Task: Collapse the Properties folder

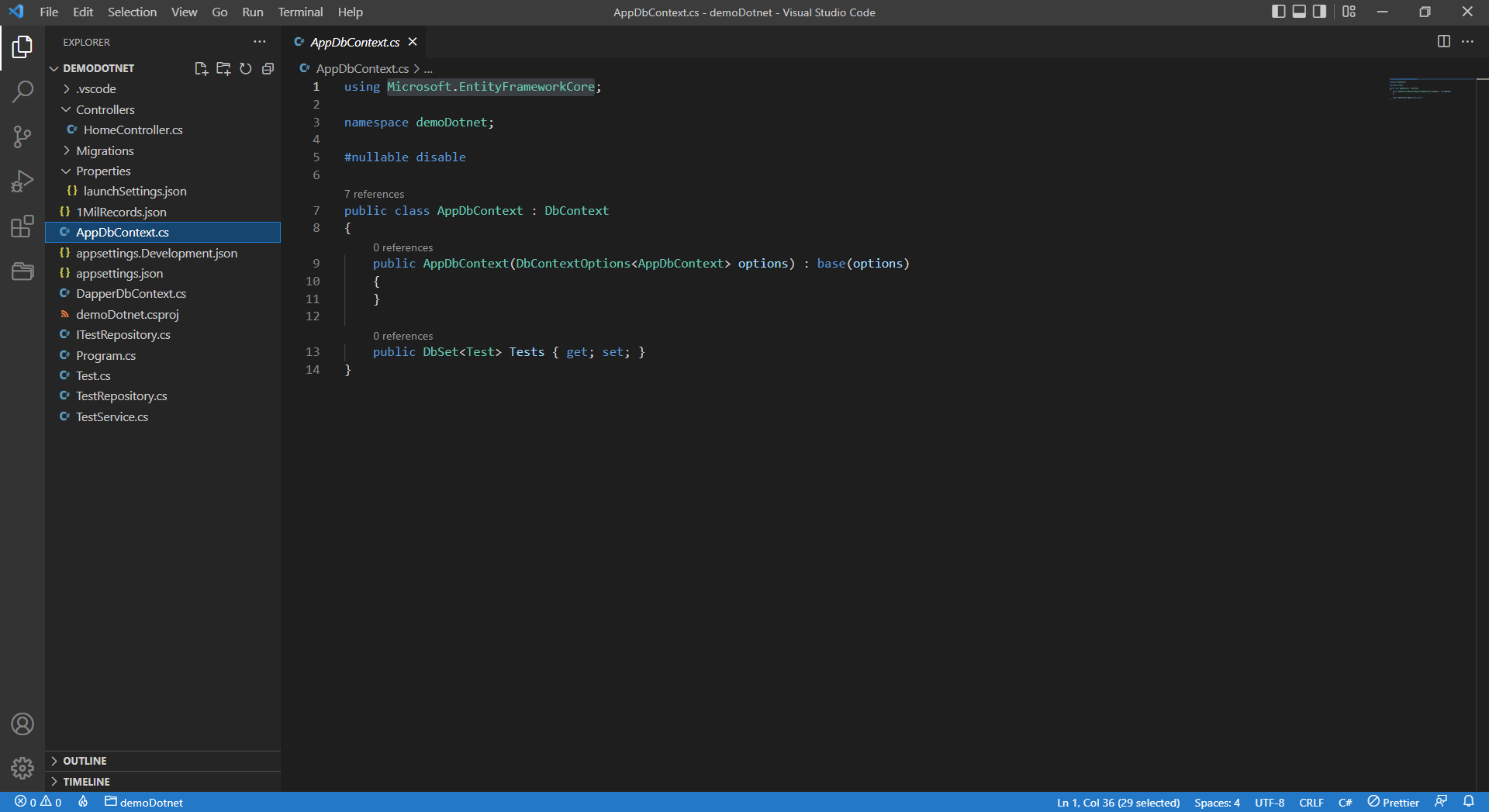Action: coord(163,171)
